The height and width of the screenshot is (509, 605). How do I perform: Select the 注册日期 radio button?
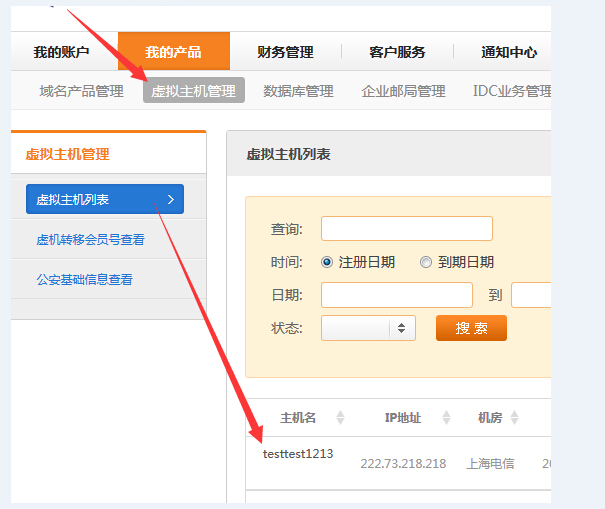click(327, 262)
